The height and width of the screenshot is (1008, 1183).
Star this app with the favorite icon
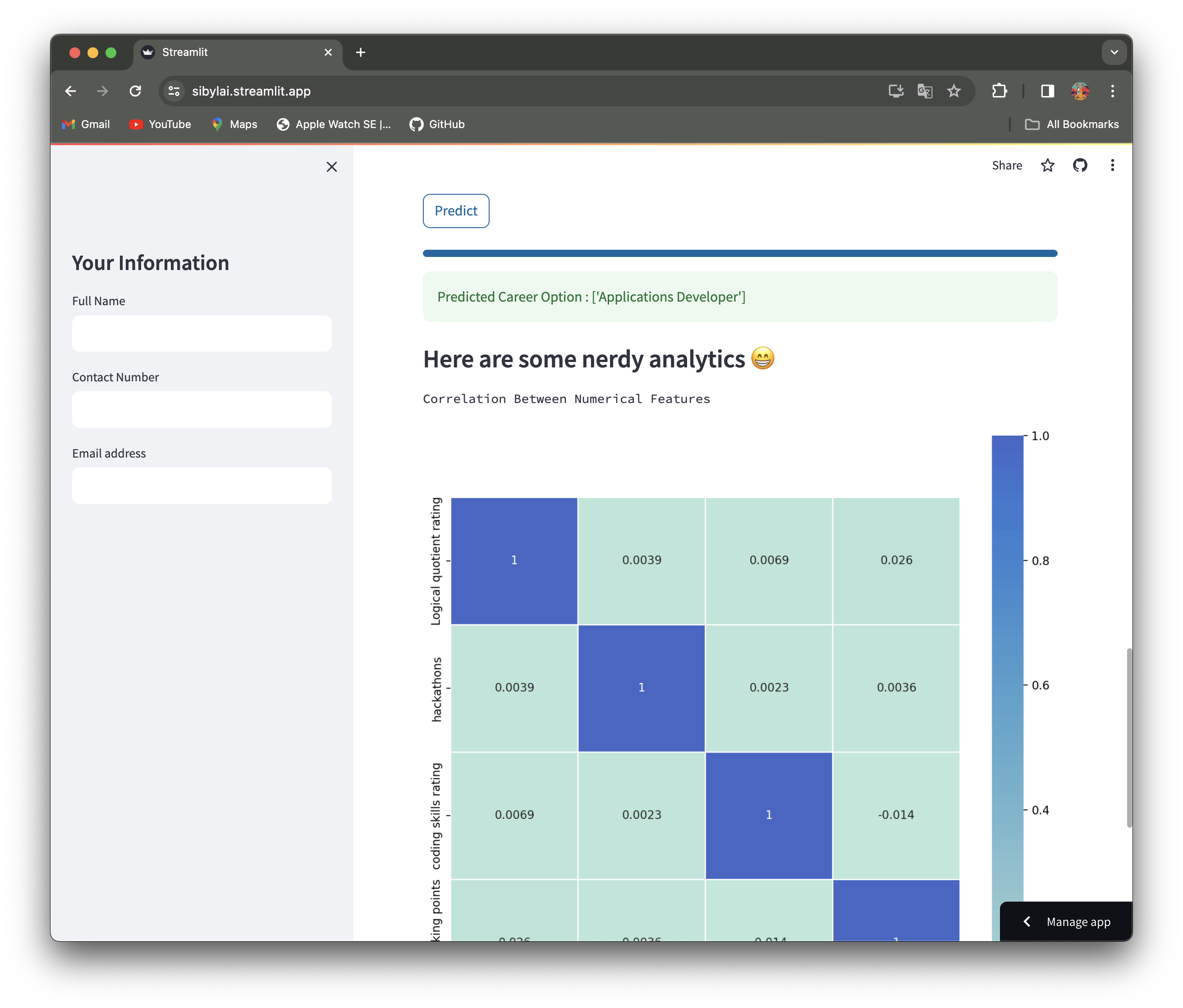pos(1047,165)
